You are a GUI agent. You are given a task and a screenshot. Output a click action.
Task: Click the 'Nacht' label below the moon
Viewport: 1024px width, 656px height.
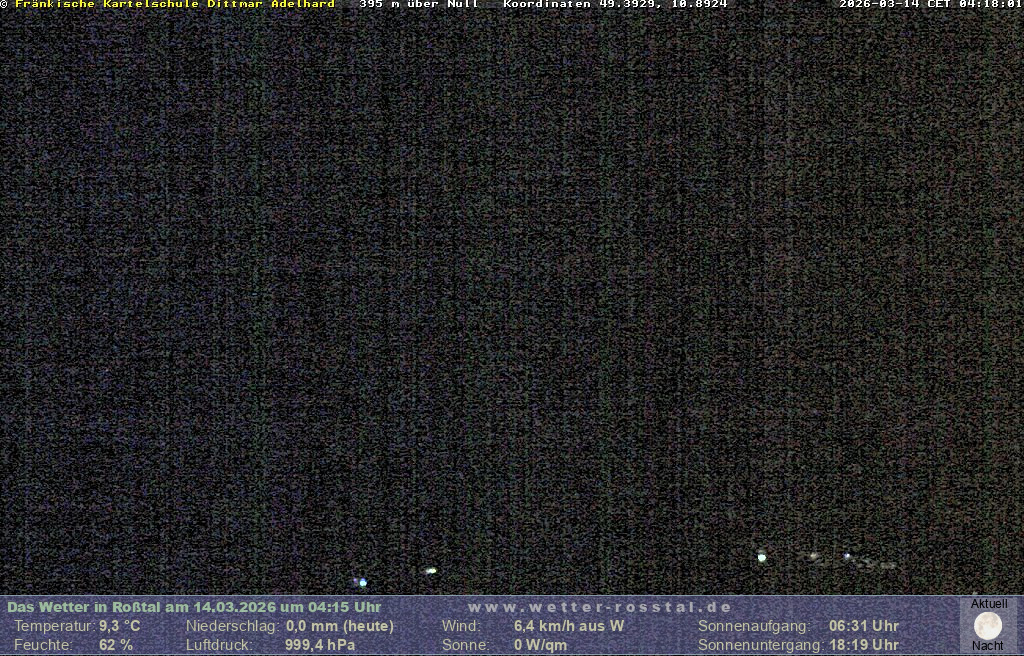tap(988, 646)
